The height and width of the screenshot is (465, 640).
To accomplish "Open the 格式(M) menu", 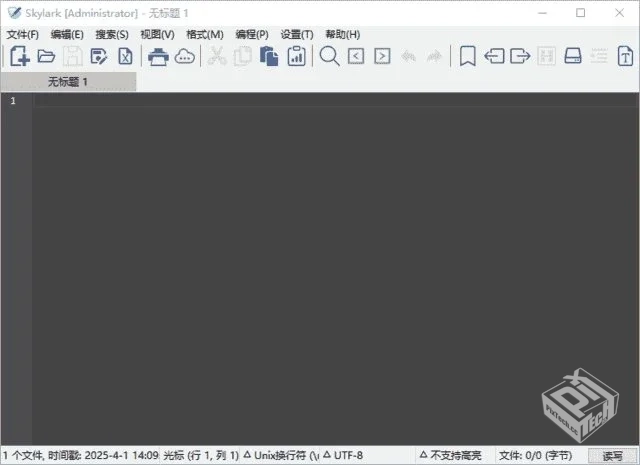I will coord(205,35).
